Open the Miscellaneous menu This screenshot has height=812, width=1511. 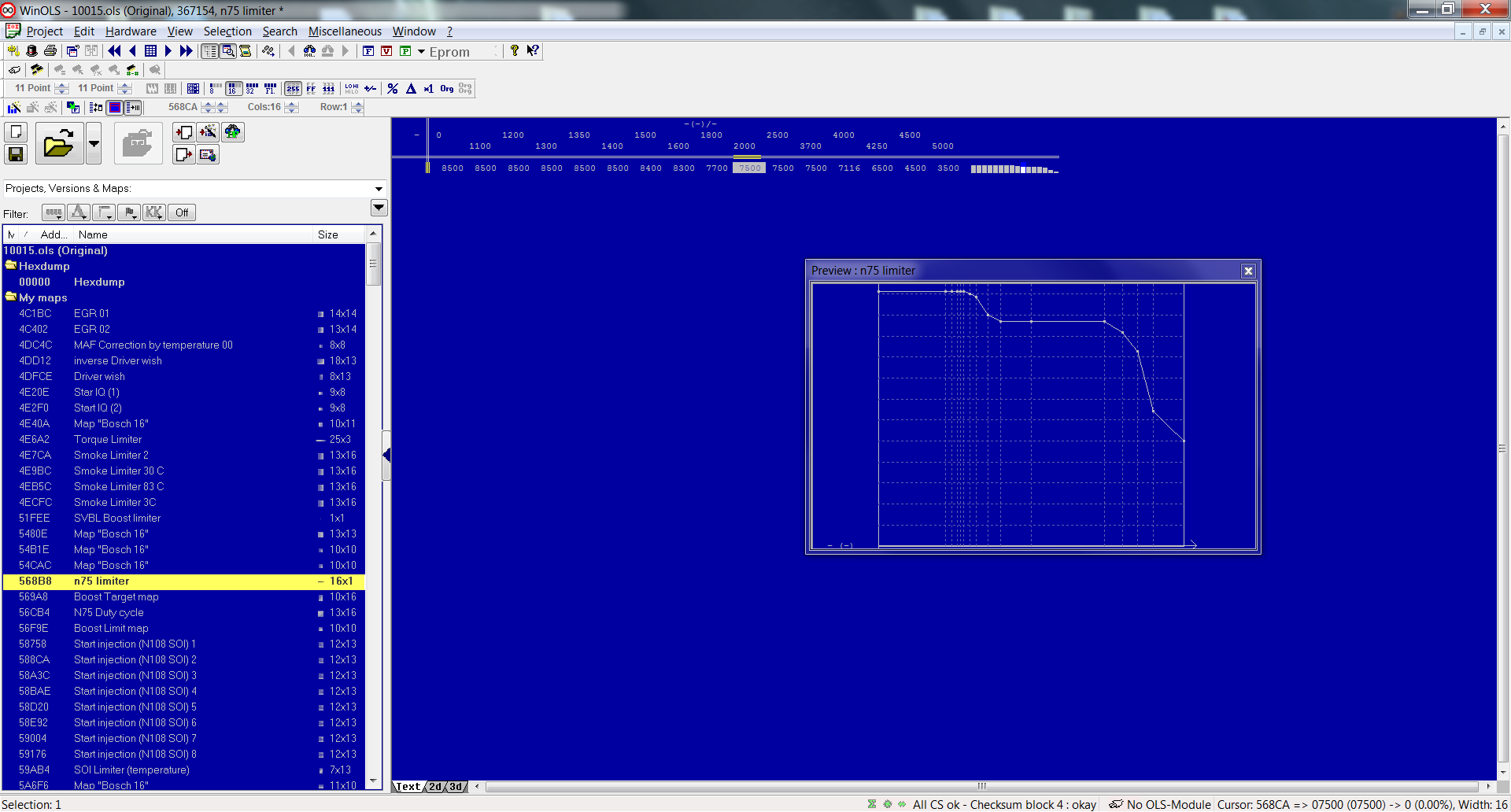click(x=345, y=31)
